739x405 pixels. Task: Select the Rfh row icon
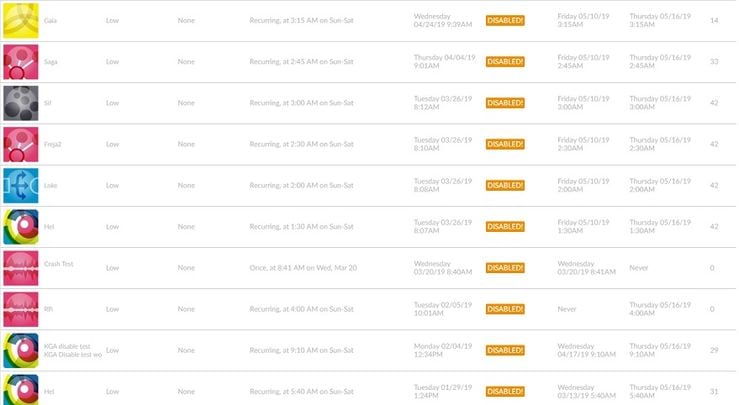pos(20,309)
